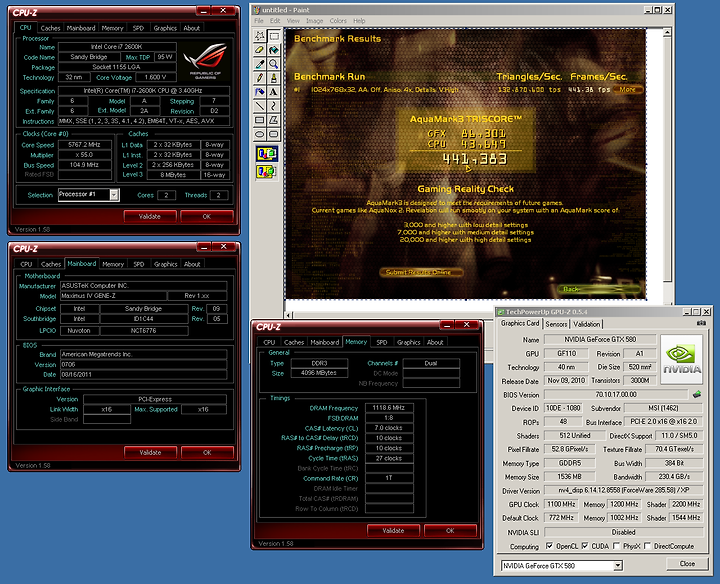Image resolution: width=720 pixels, height=584 pixels.
Task: Choose the Eraser tool in Paint
Action: pyautogui.click(x=260, y=50)
